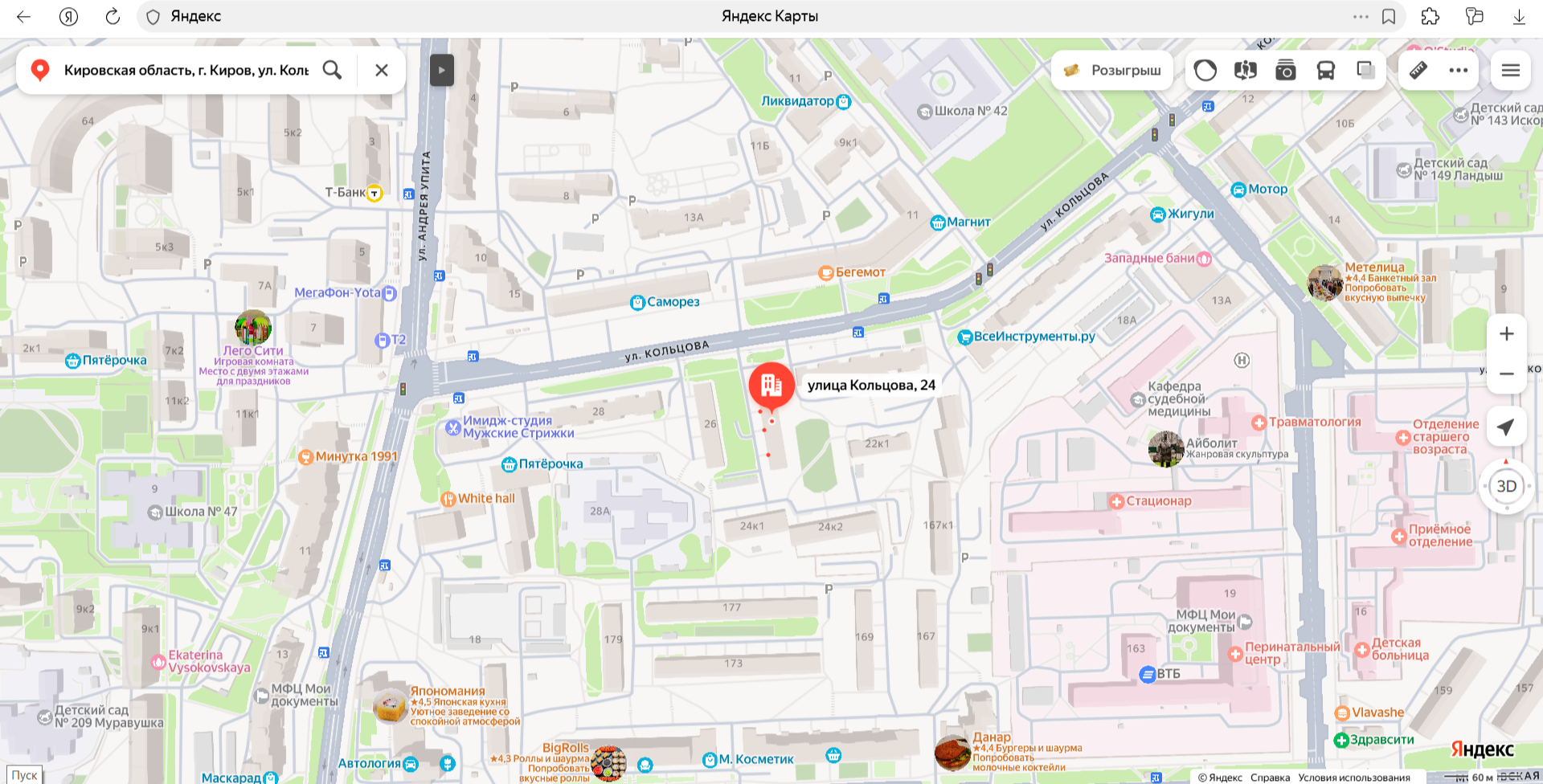The height and width of the screenshot is (784, 1543).
Task: Open more map tools menu
Action: pyautogui.click(x=1459, y=71)
